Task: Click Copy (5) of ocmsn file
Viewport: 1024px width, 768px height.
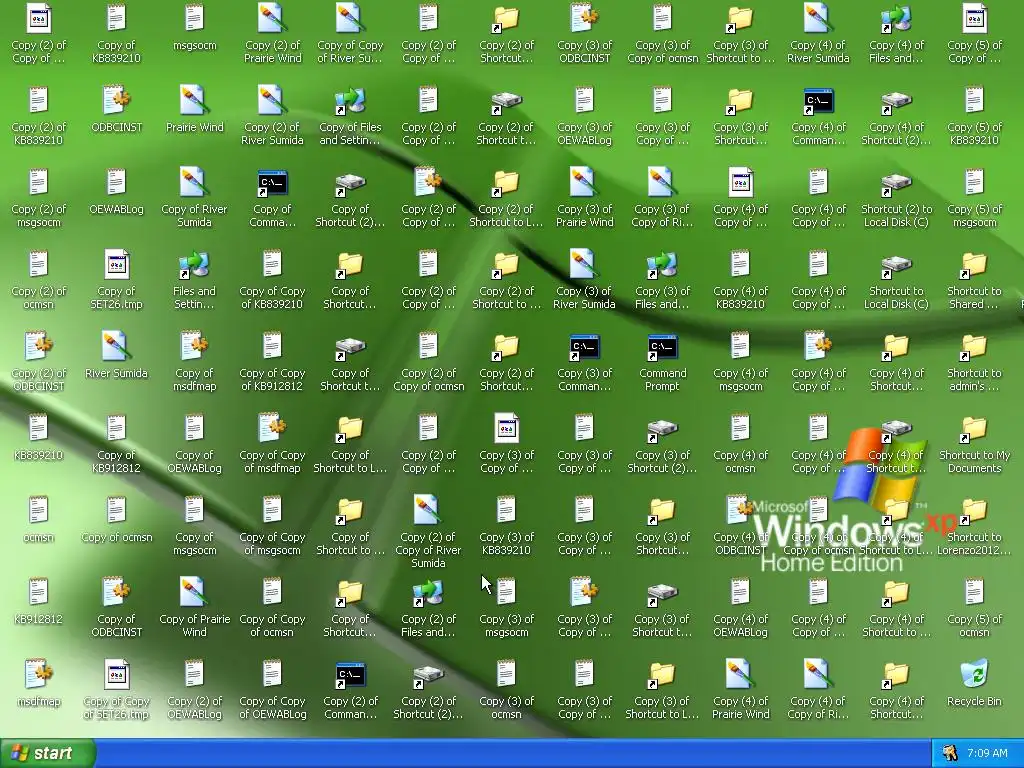Action: (x=974, y=592)
